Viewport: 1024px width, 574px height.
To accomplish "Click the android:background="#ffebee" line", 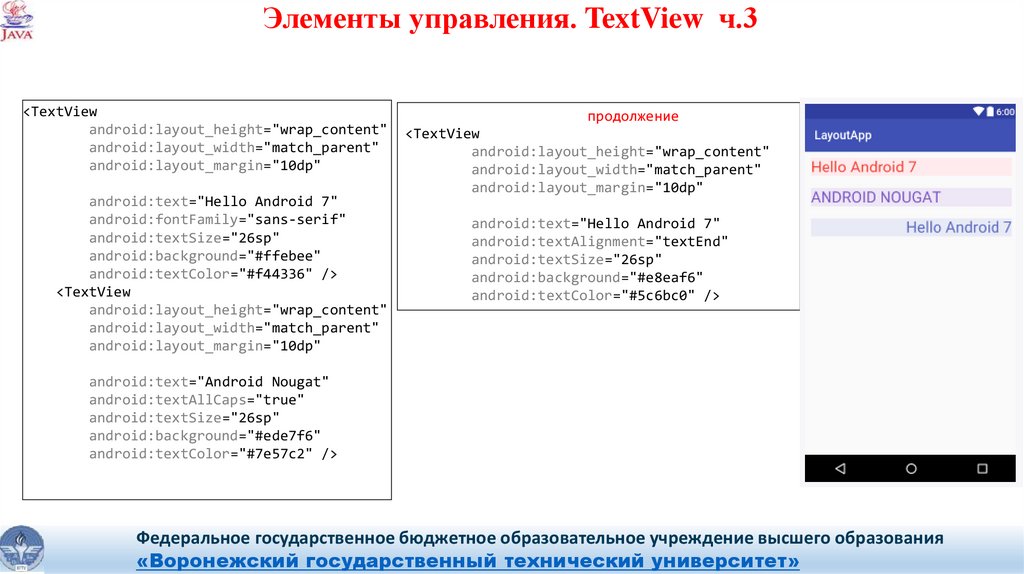I will (204, 256).
